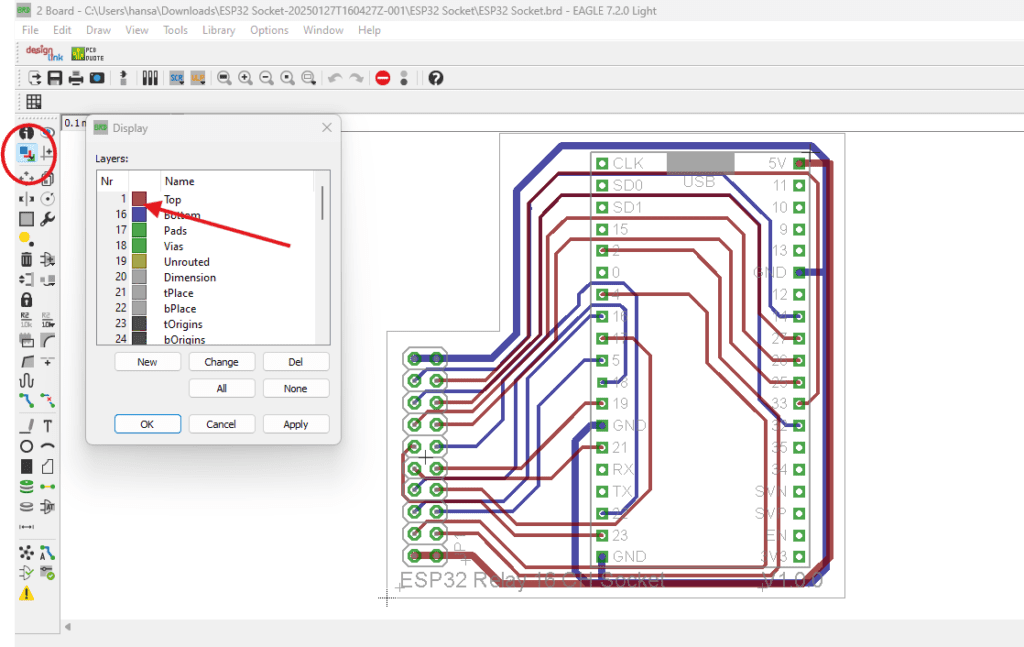Select the Lock tool padlock icon
1024x647 pixels.
26,300
